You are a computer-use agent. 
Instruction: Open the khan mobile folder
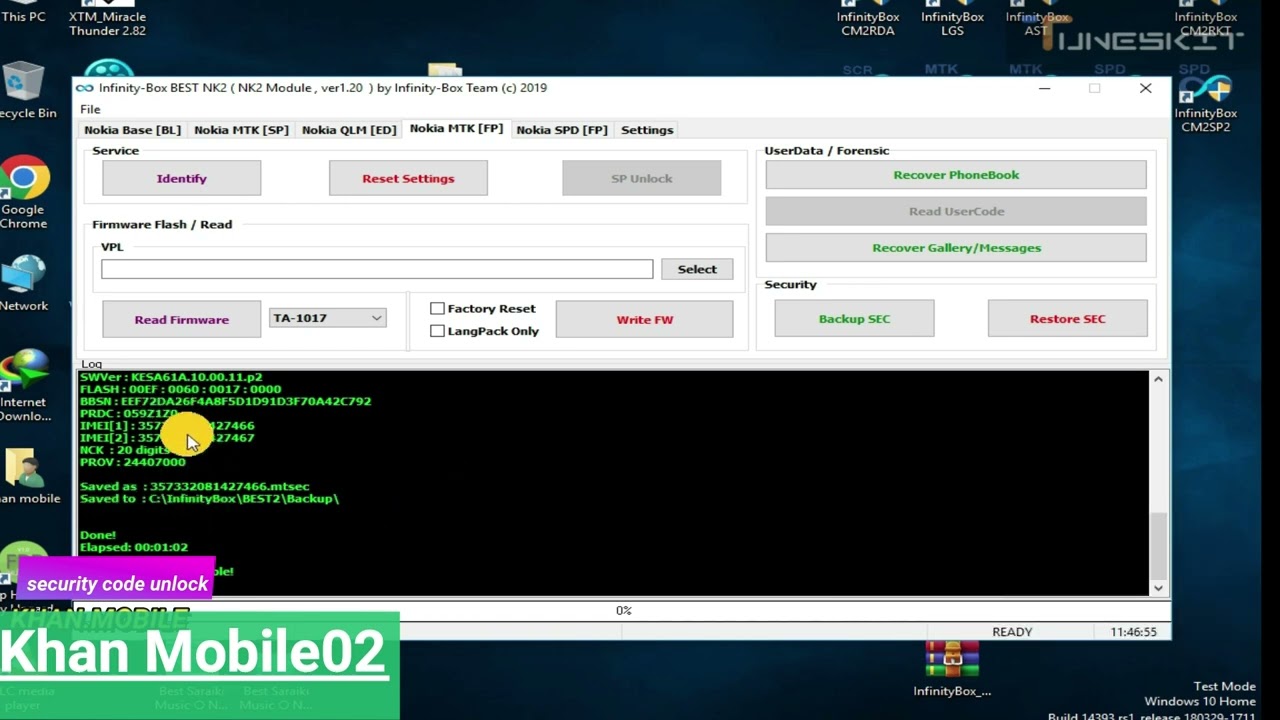28,476
